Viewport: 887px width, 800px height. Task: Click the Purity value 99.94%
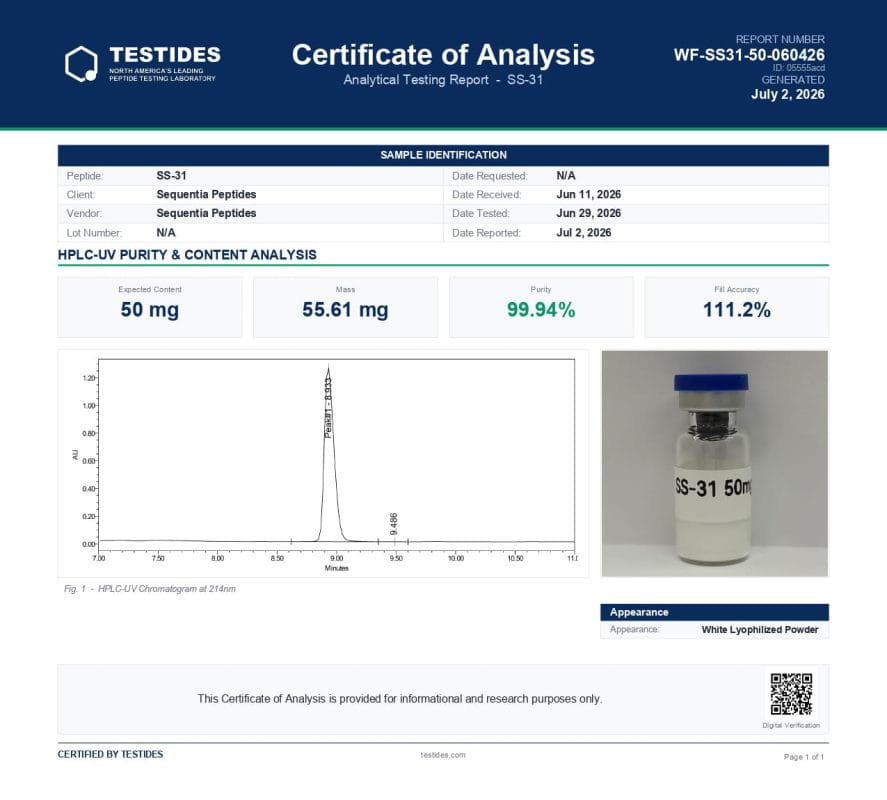point(541,309)
